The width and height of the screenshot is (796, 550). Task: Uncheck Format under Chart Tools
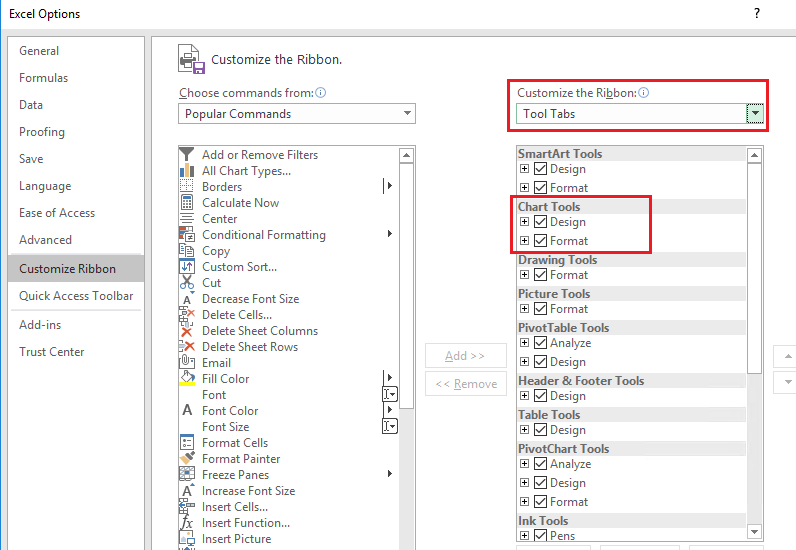[x=541, y=240]
